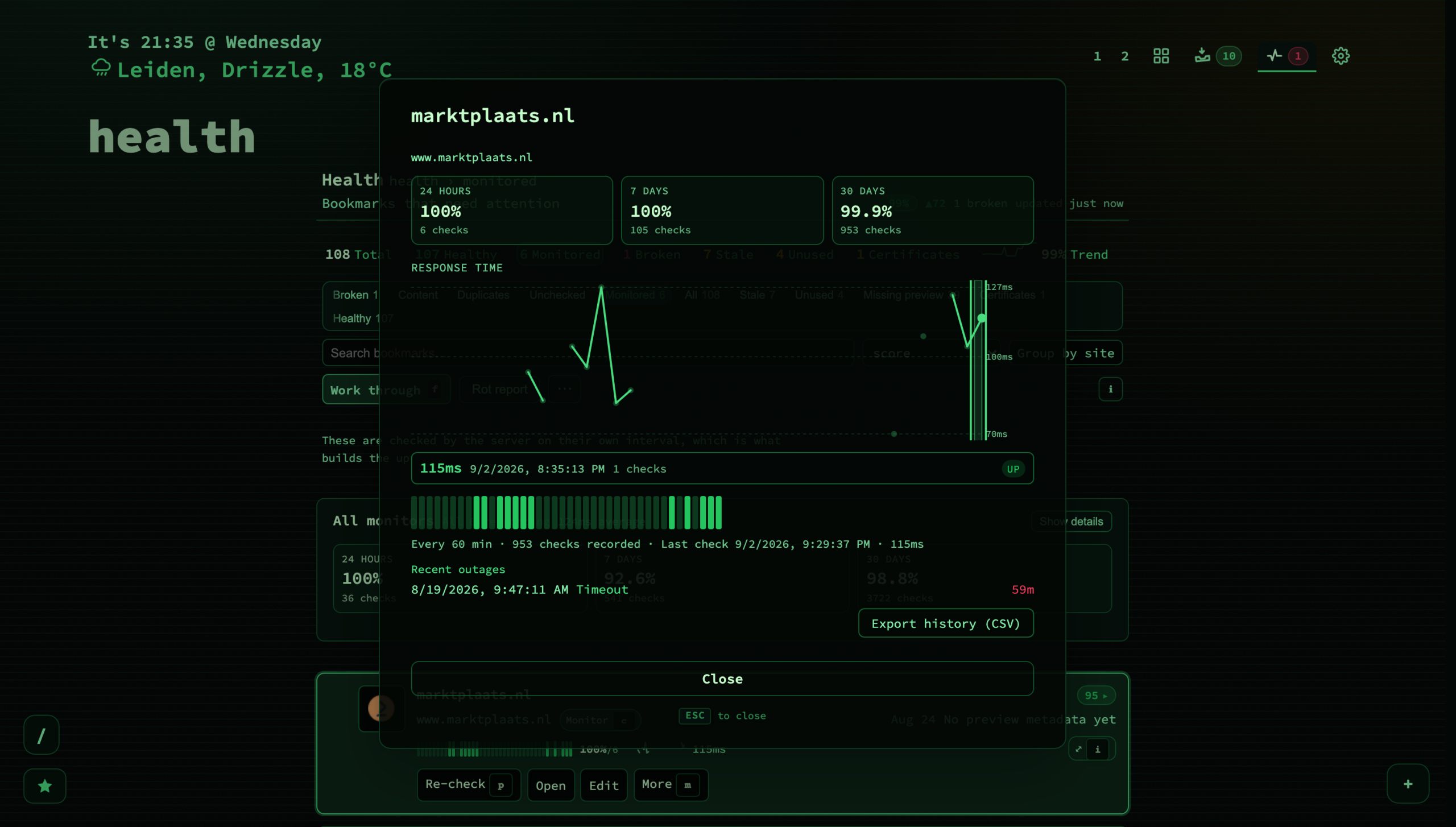The width and height of the screenshot is (1456, 827).
Task: Open the settings gear icon
Action: tap(1341, 56)
